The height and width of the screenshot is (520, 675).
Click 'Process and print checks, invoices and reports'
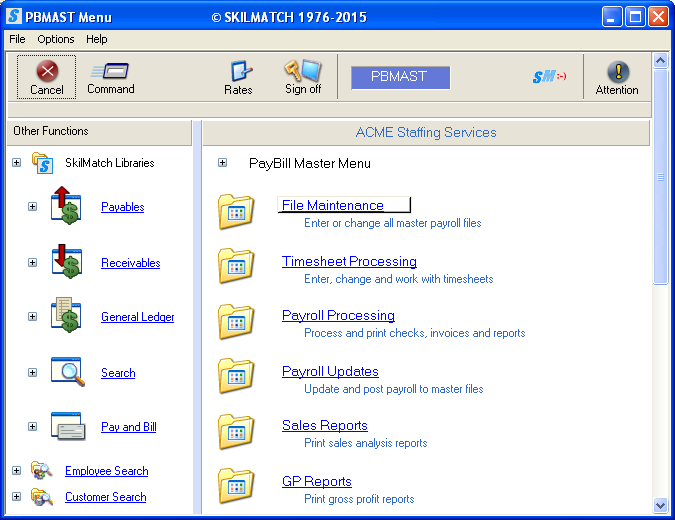[415, 333]
